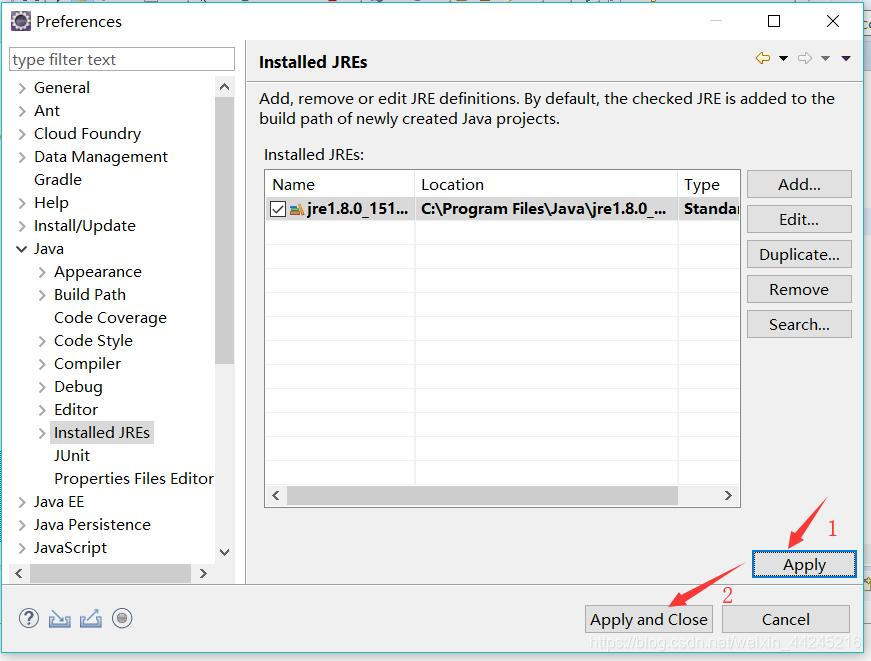The height and width of the screenshot is (661, 871).
Task: Click the JRE library icon of jre1.8.0_151
Action: click(x=297, y=209)
